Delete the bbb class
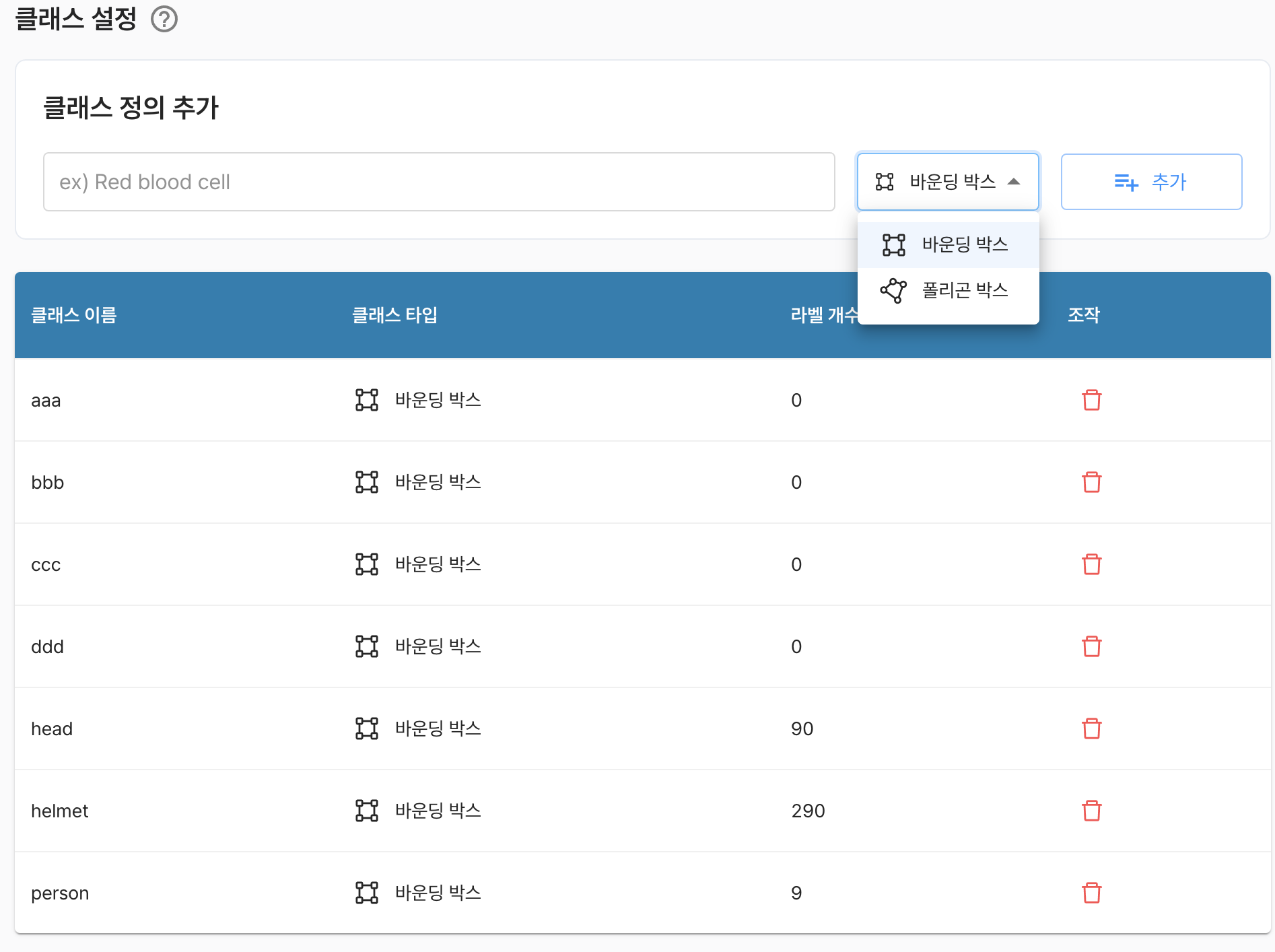 [1091, 482]
